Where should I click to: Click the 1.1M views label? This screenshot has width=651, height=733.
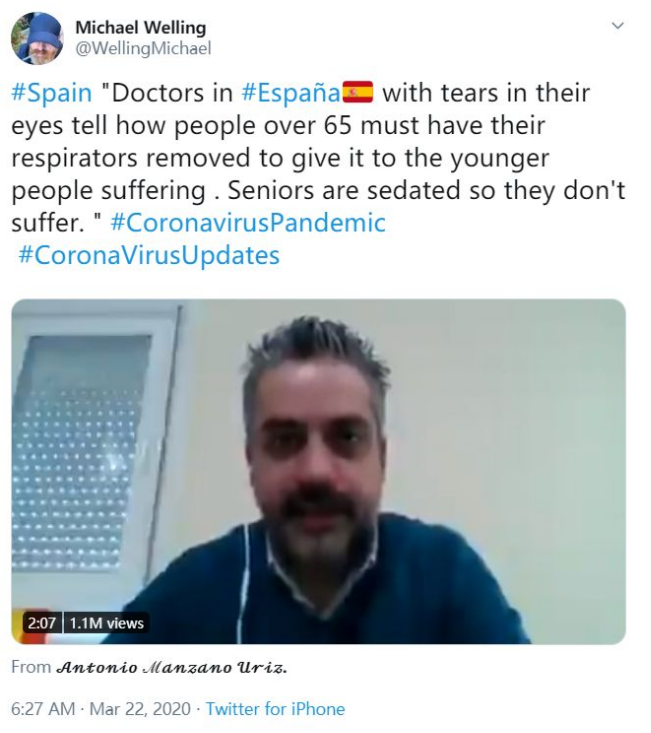point(106,623)
